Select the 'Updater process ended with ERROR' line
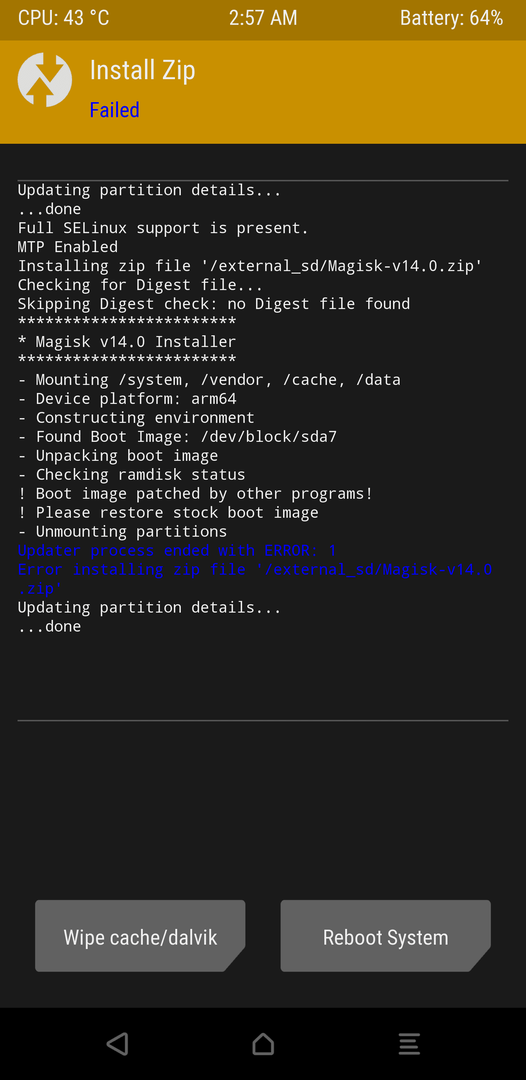This screenshot has height=1080, width=526. click(x=177, y=550)
